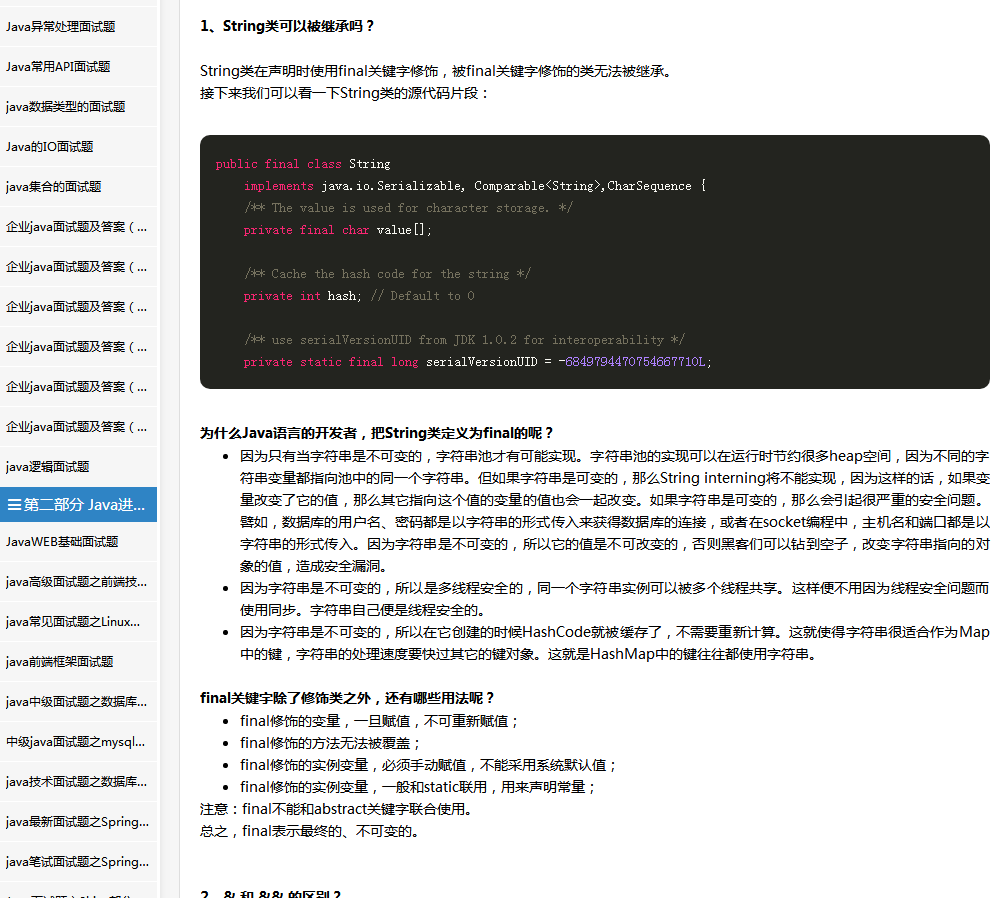
Task: Click the heading final关键字除了修饰类之外
Action: (x=347, y=698)
